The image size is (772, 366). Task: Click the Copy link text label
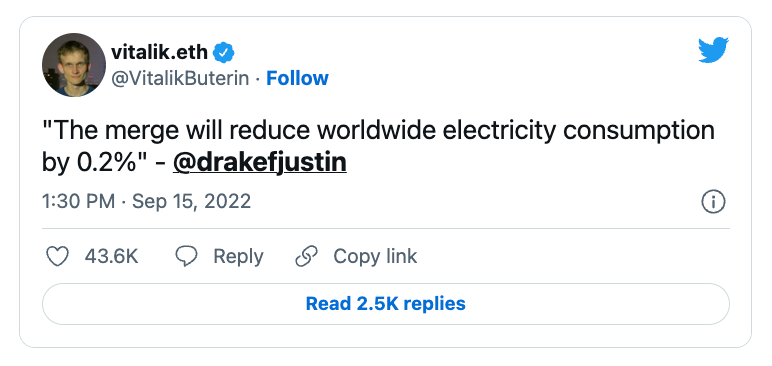click(375, 257)
